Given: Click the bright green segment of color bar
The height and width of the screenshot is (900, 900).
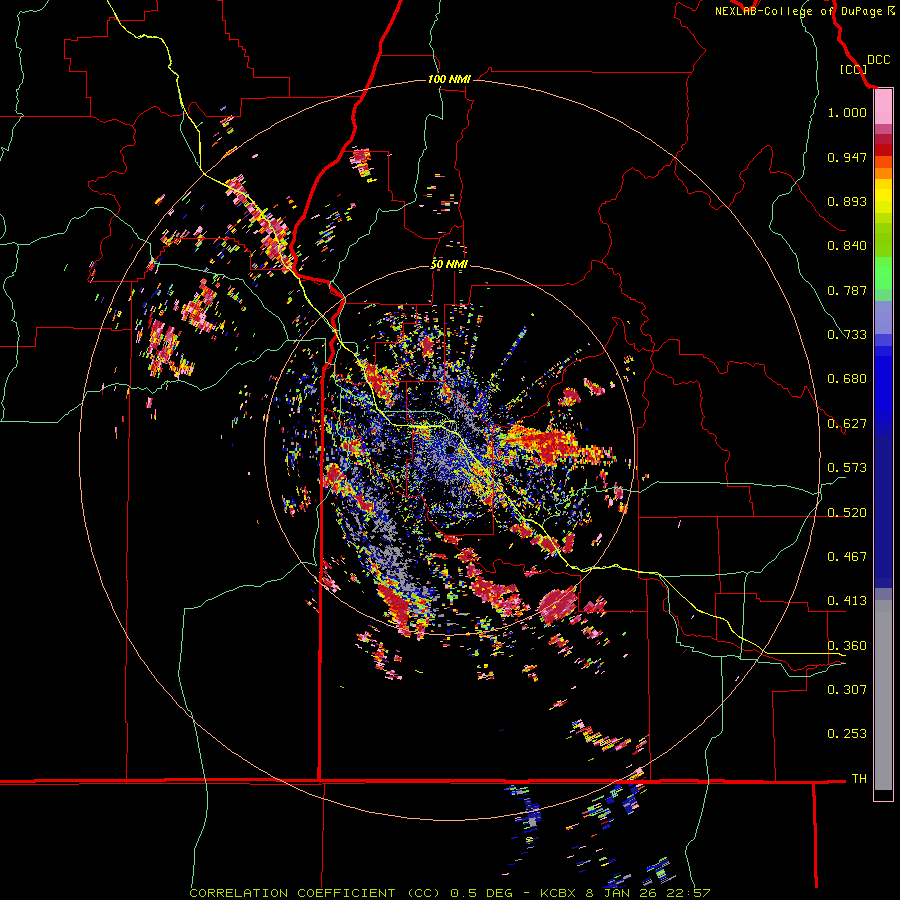Looking at the screenshot, I should (x=883, y=273).
